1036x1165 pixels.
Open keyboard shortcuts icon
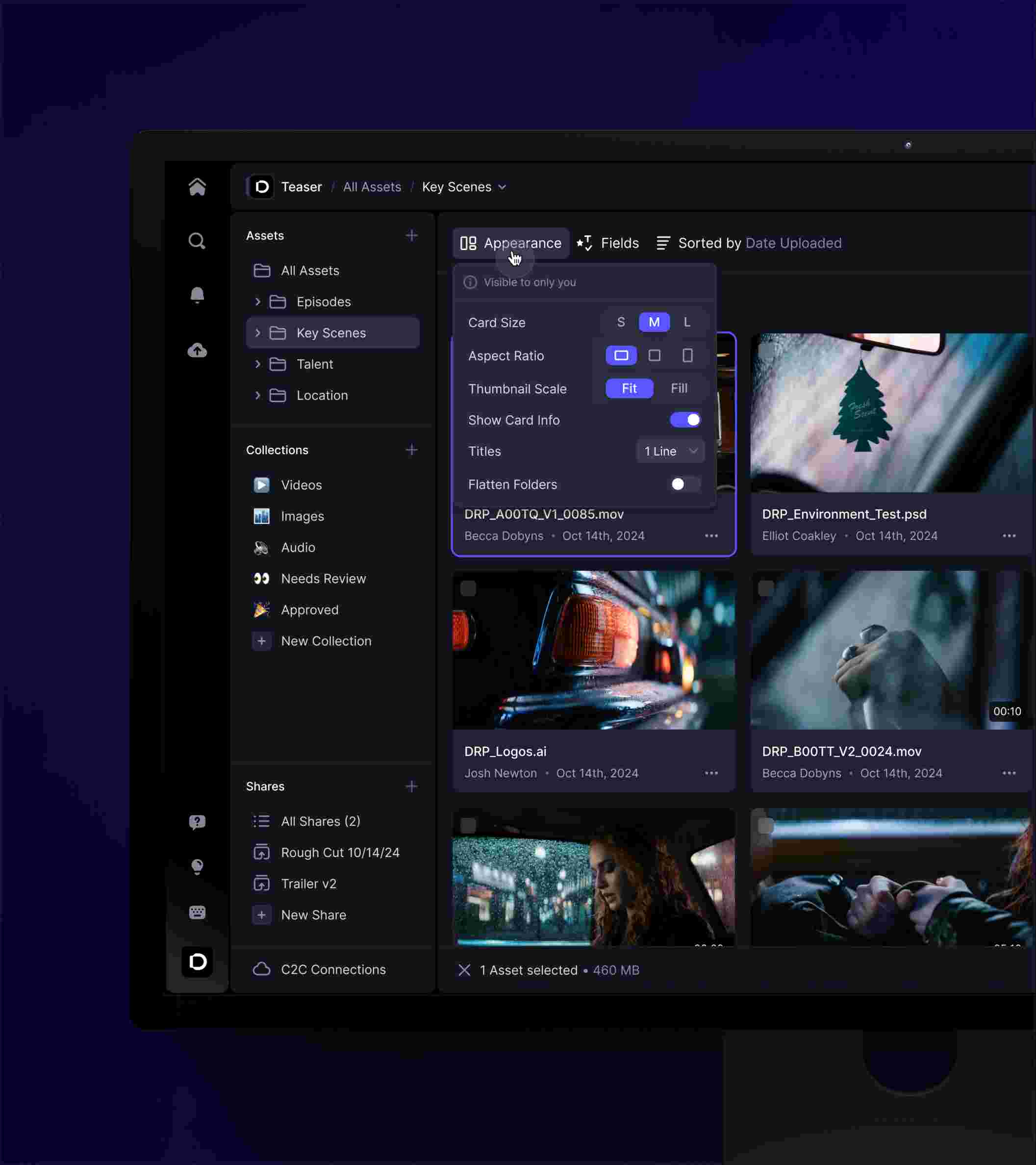click(x=197, y=912)
